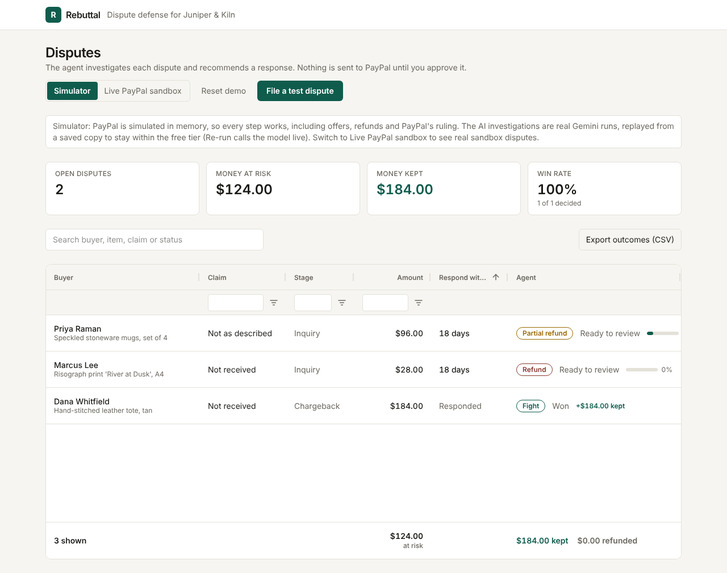Click the Speckled stoneware mugs item text
The height and width of the screenshot is (573, 727).
point(110,338)
